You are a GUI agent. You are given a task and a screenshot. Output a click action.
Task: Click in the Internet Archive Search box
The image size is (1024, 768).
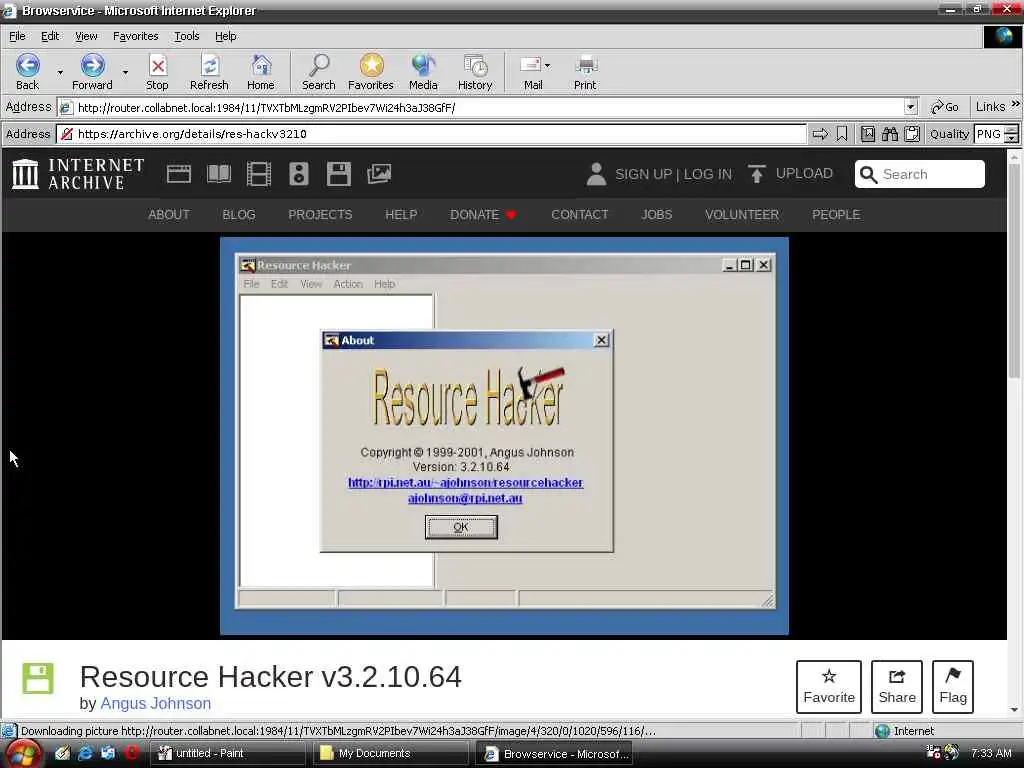pos(920,174)
